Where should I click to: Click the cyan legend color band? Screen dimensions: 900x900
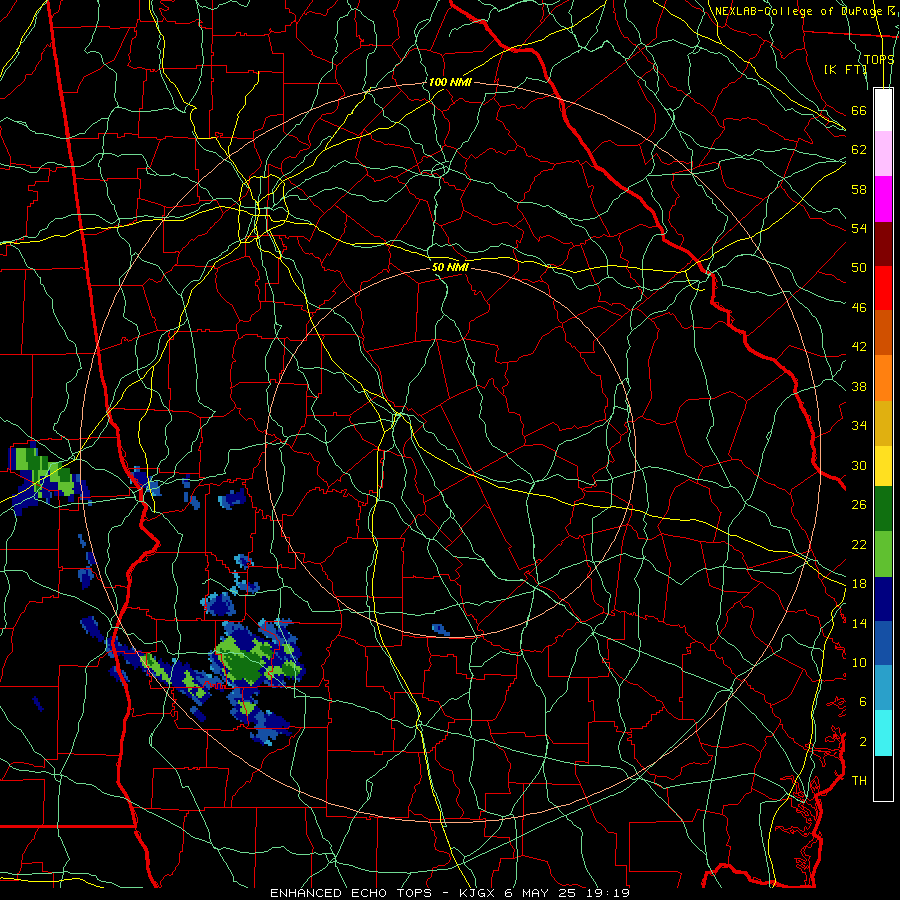point(883,733)
